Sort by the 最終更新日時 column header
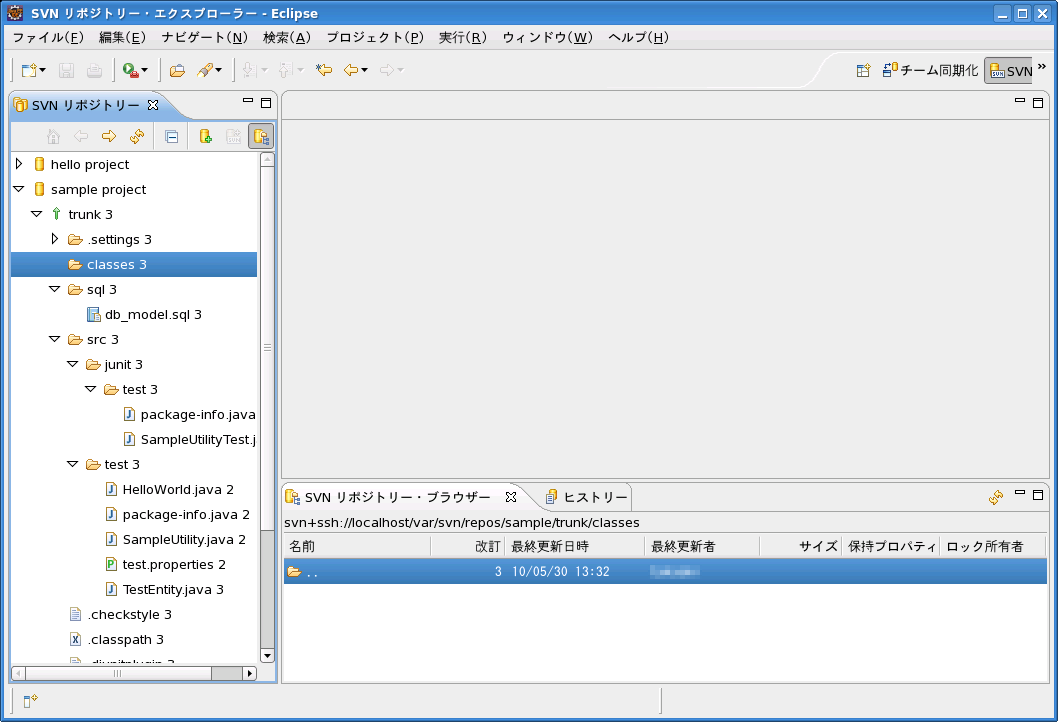This screenshot has height=722, width=1058. coord(574,546)
